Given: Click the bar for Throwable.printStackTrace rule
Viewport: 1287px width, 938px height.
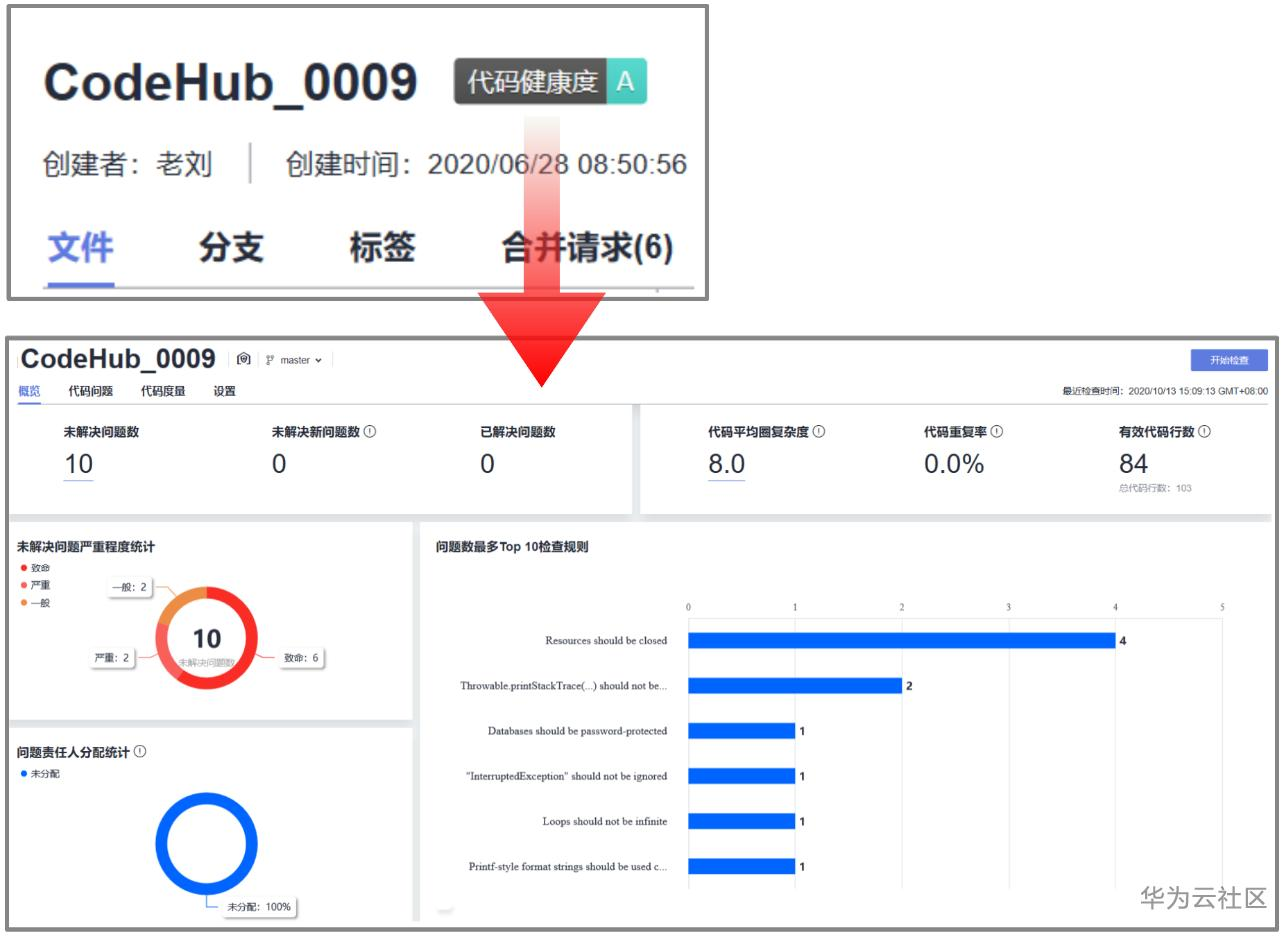Looking at the screenshot, I should click(x=794, y=686).
